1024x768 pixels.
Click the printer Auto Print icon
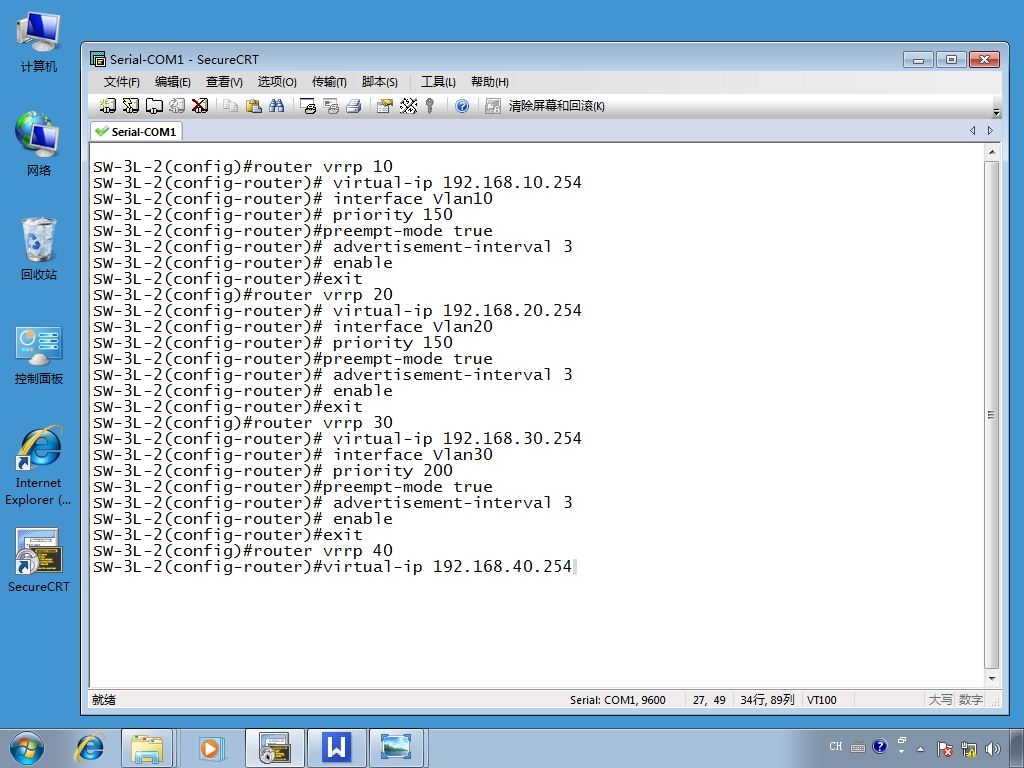pyautogui.click(x=353, y=106)
